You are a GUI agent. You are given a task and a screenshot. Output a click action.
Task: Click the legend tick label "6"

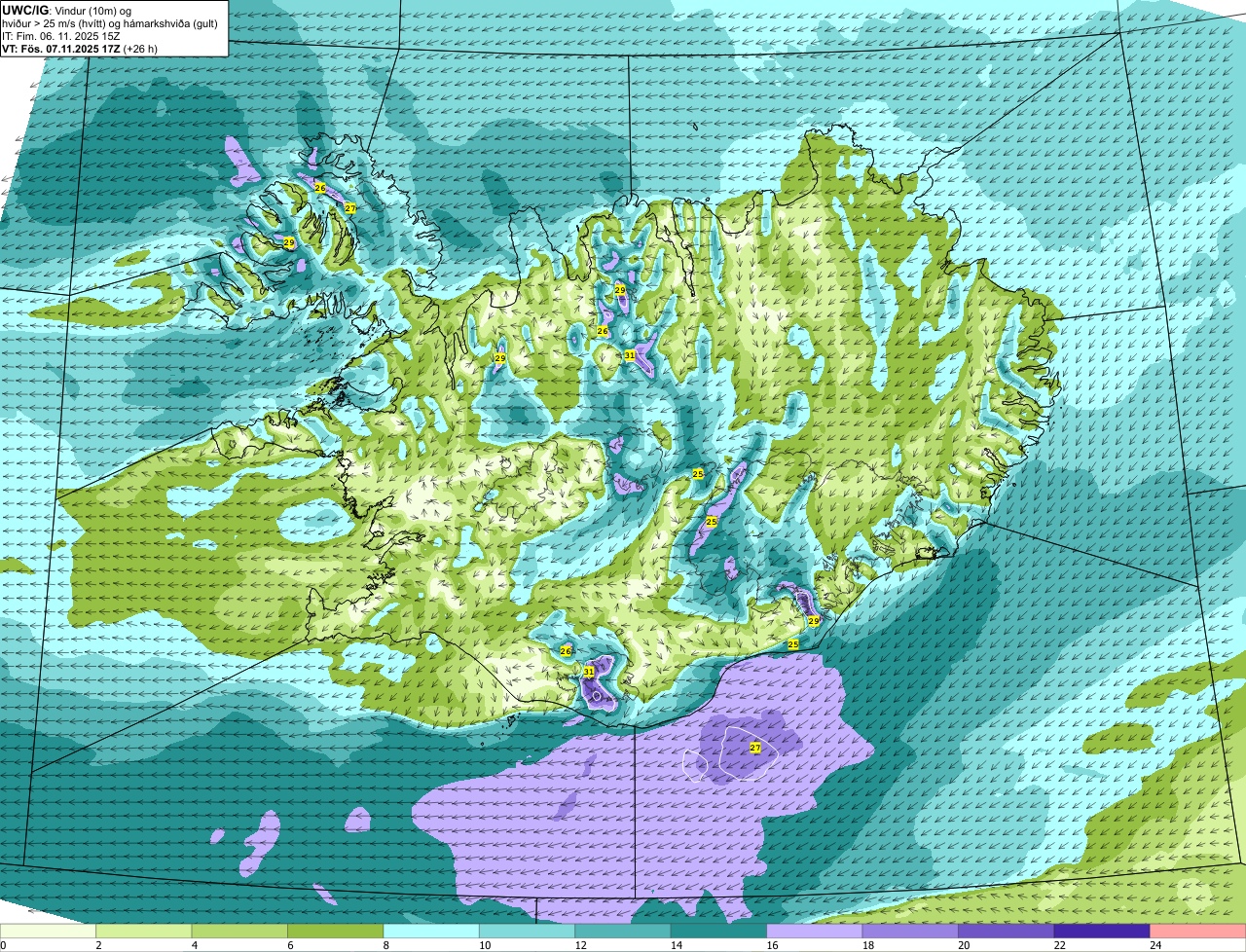pos(289,945)
